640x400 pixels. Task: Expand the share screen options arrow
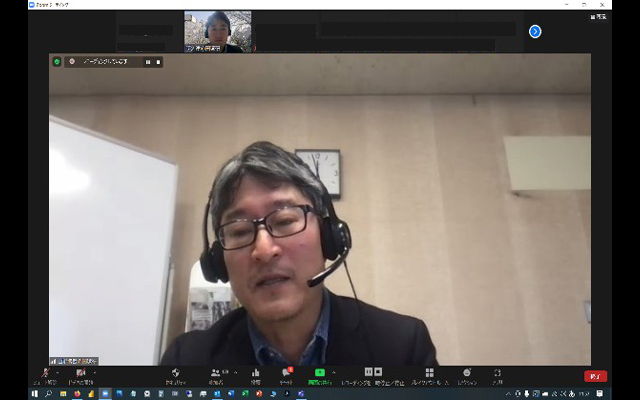(335, 371)
